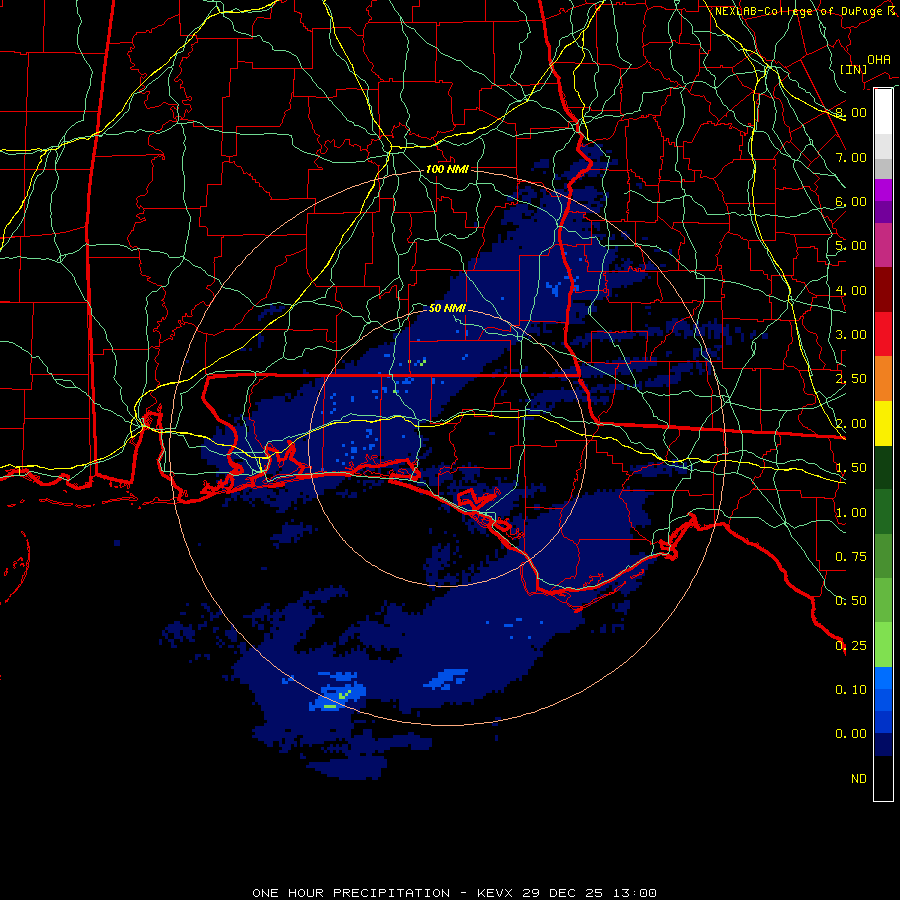Select the yellow legend swatch near 2.00

[883, 423]
